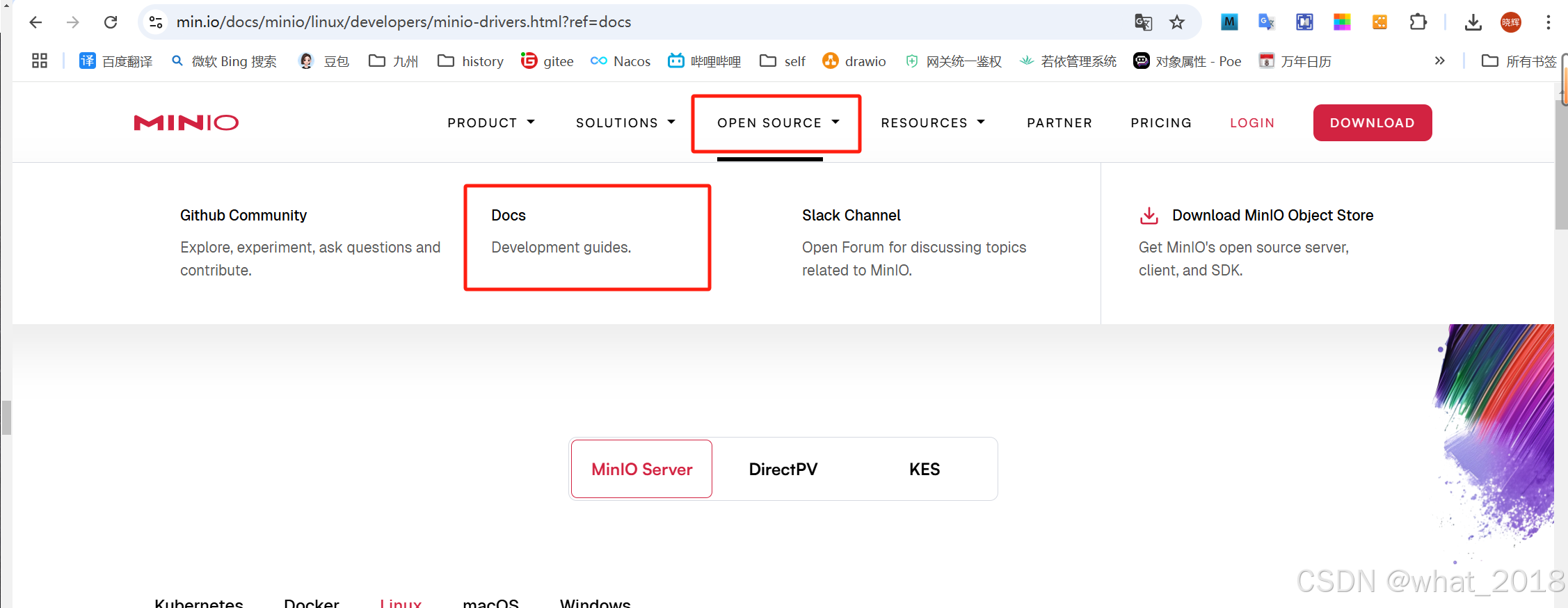Bookmark this page with the star icon
Viewport: 1568px width, 608px height.
point(1176,22)
